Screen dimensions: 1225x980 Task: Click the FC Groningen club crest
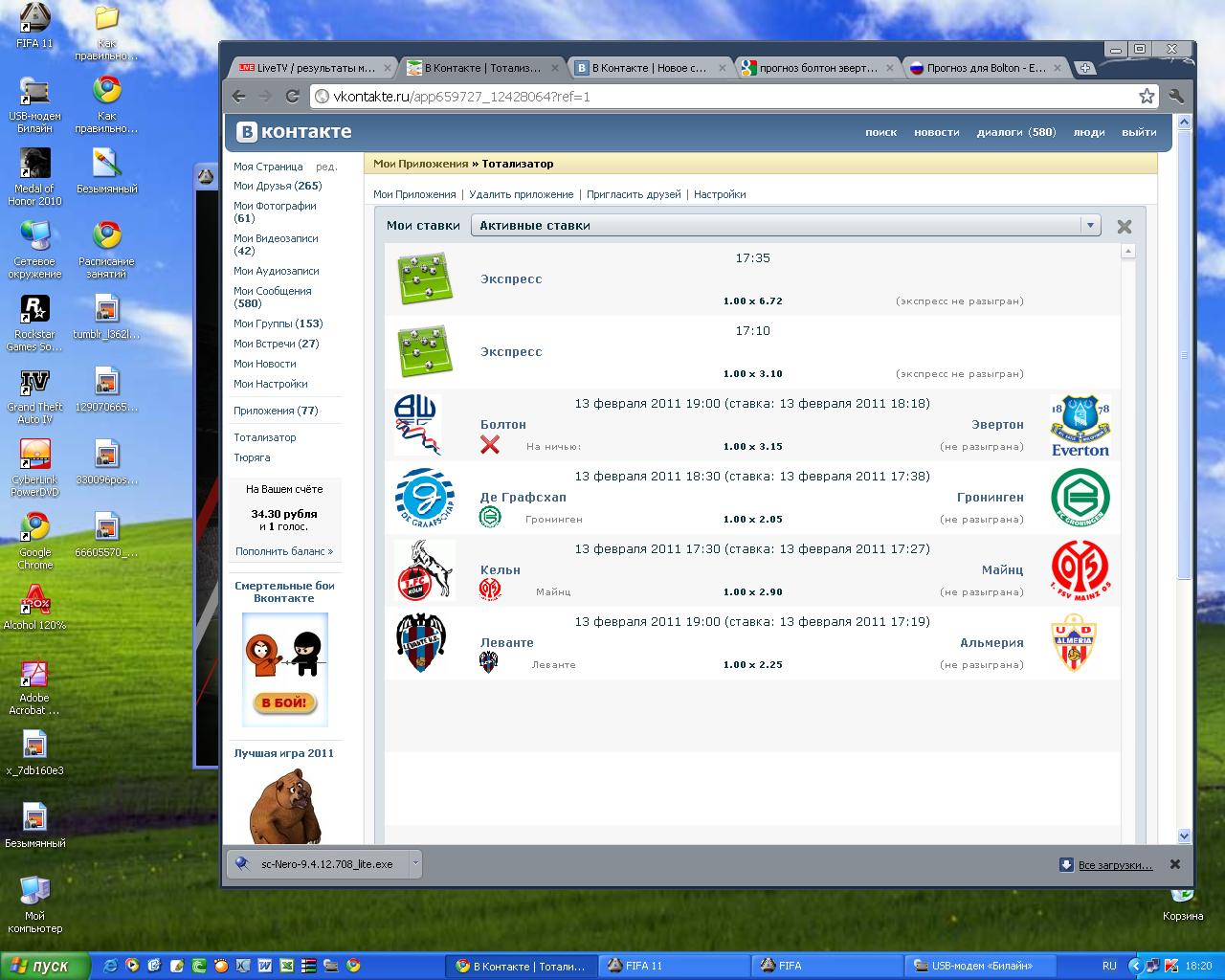(1080, 498)
